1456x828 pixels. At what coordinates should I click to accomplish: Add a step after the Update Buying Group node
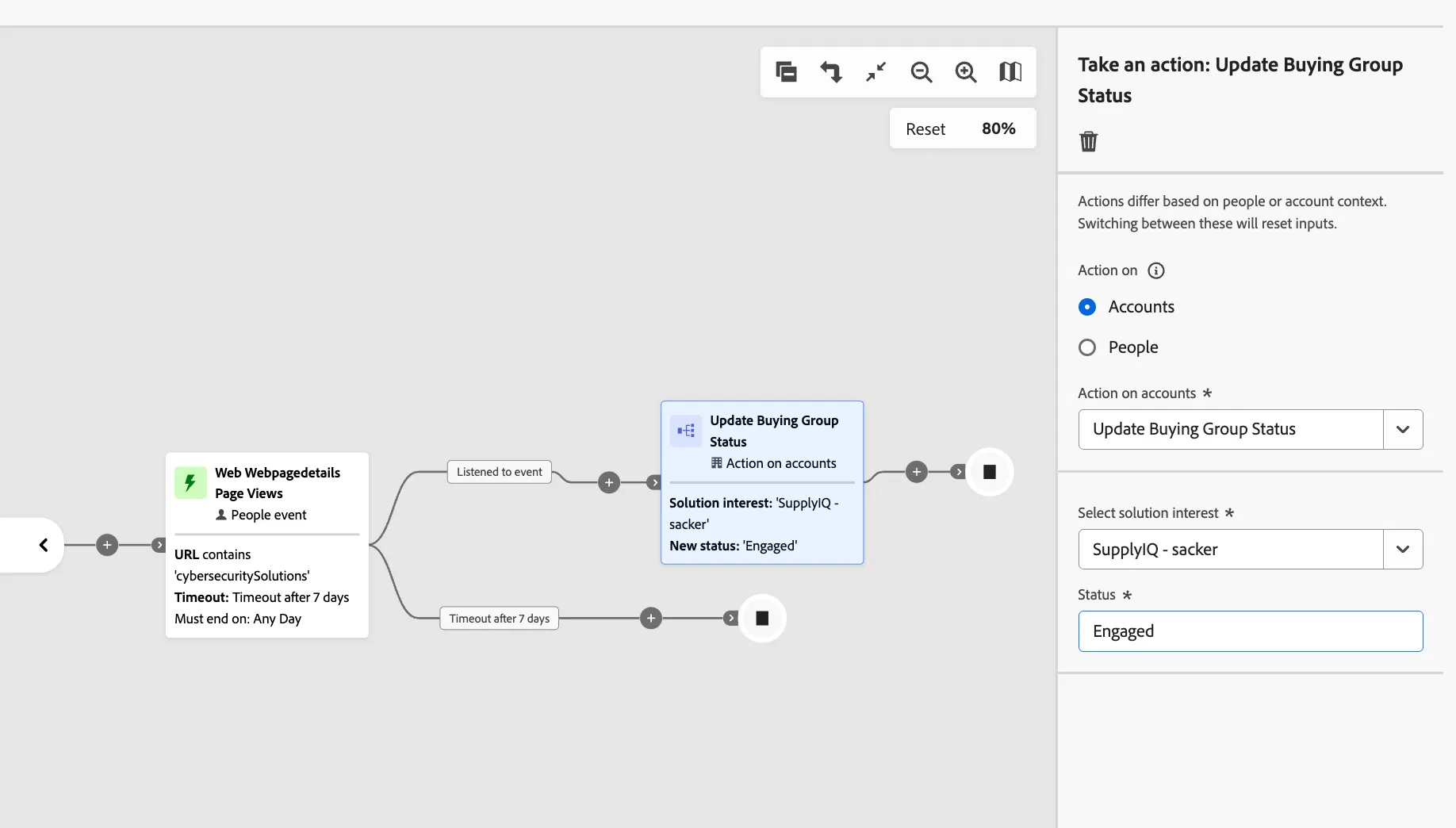[917, 472]
